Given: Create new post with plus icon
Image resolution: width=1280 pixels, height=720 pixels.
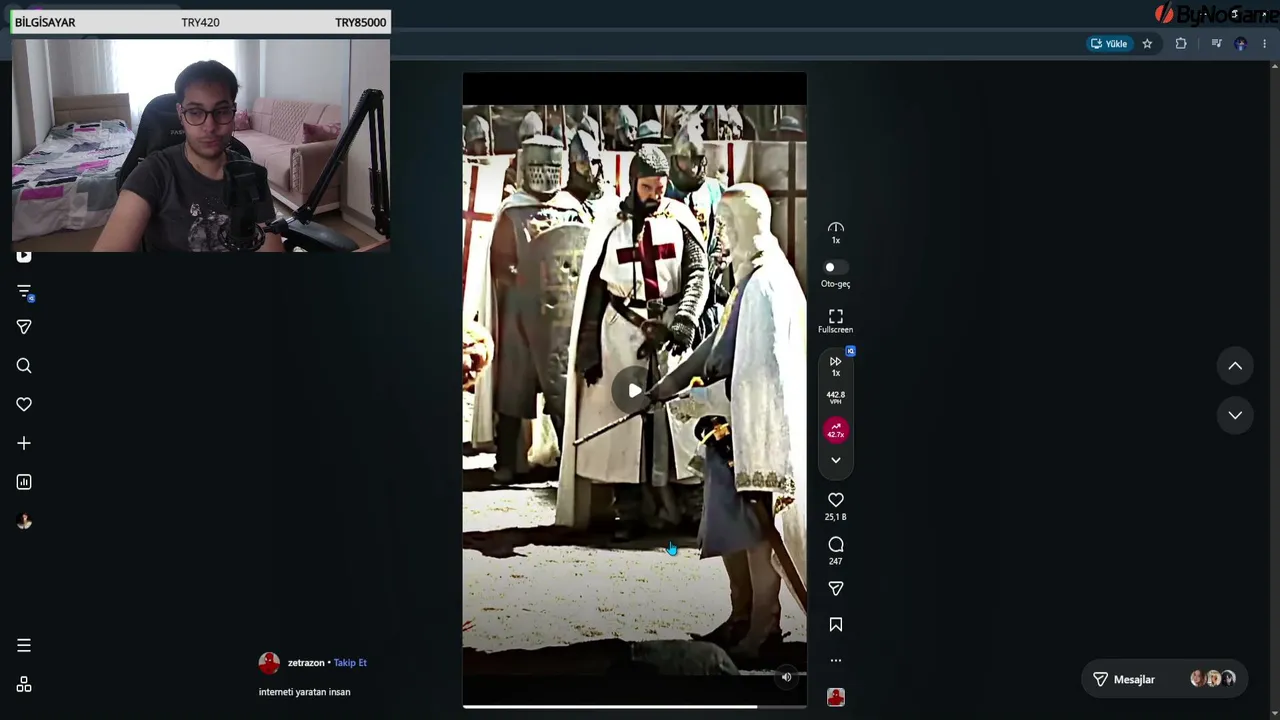Looking at the screenshot, I should 24,443.
